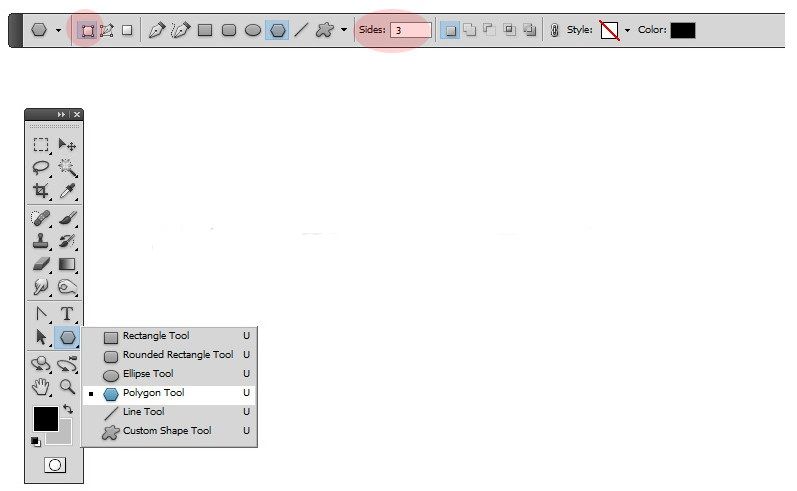Expand geometry options arrow after Custom Shape

pyautogui.click(x=344, y=30)
